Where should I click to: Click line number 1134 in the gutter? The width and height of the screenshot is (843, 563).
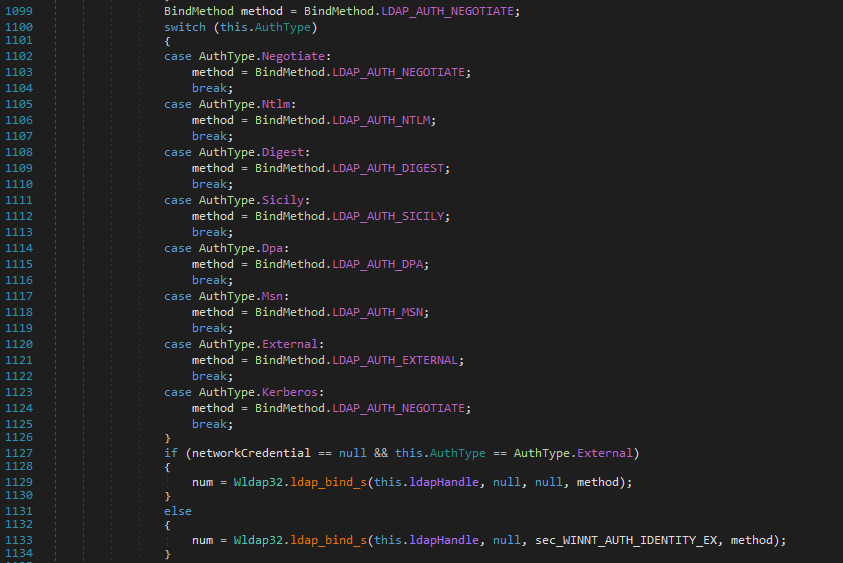tap(19, 553)
